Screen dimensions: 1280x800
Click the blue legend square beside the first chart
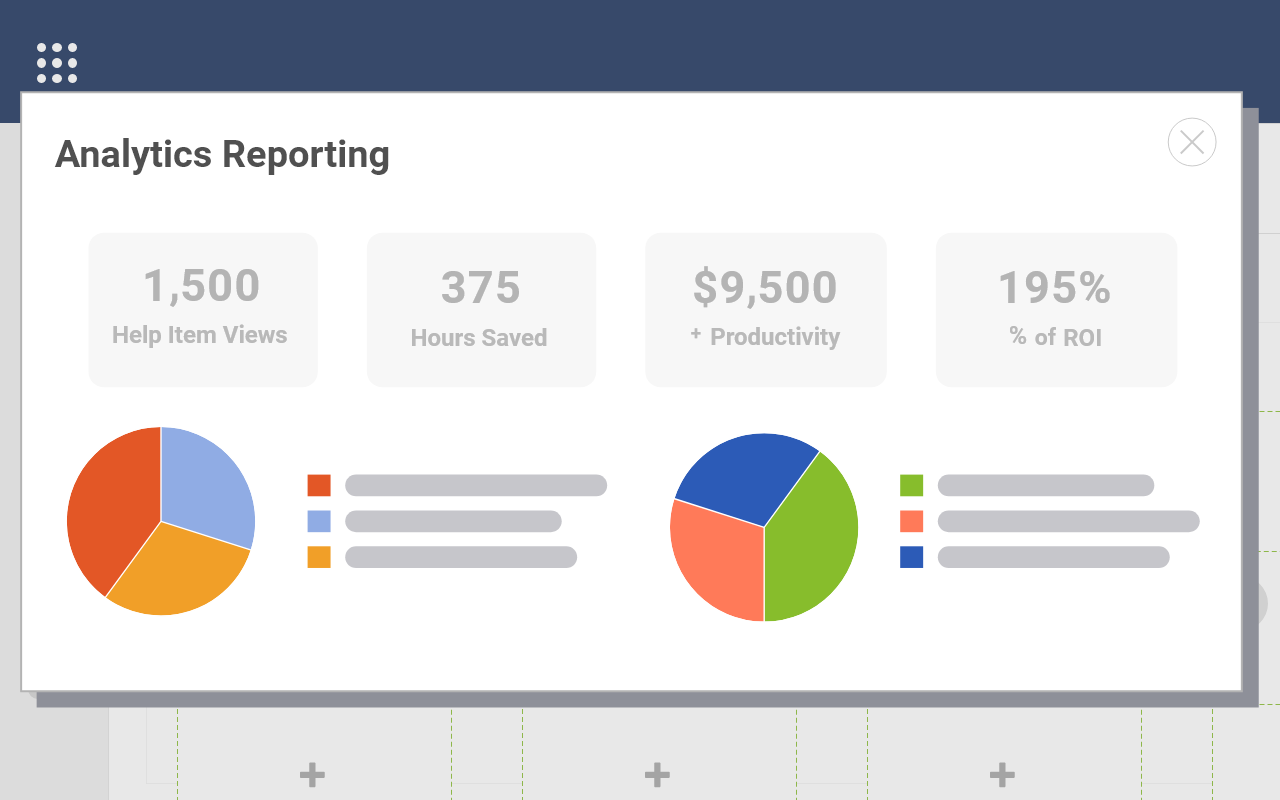coord(317,521)
